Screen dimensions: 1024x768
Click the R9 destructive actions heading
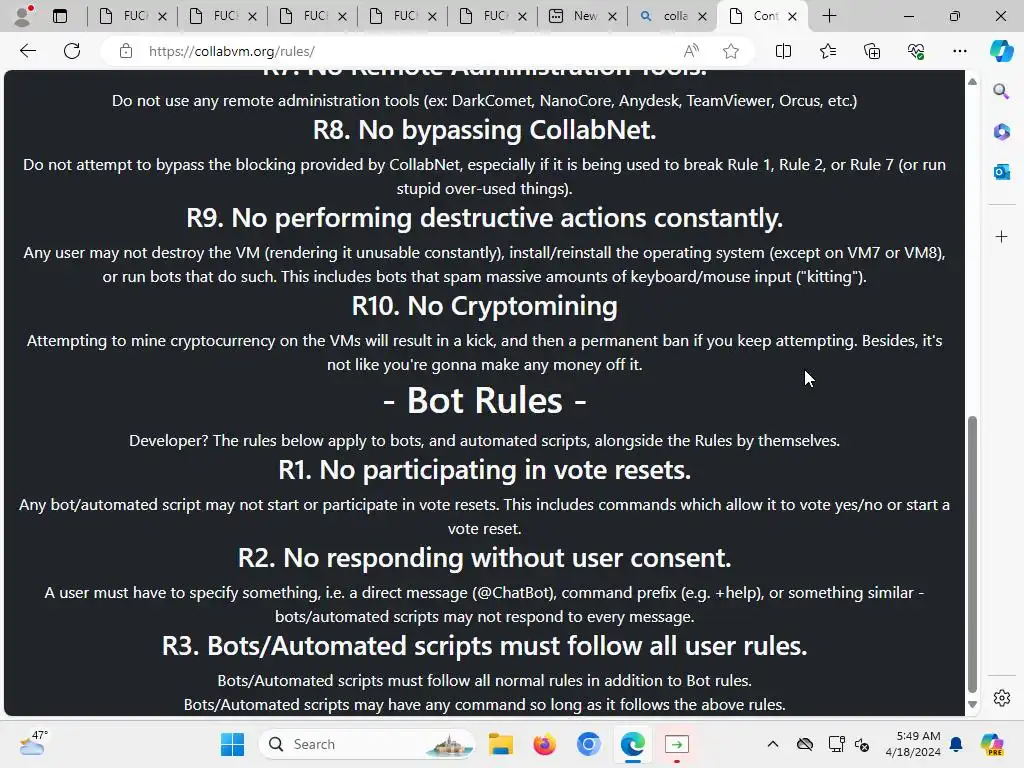pyautogui.click(x=484, y=218)
